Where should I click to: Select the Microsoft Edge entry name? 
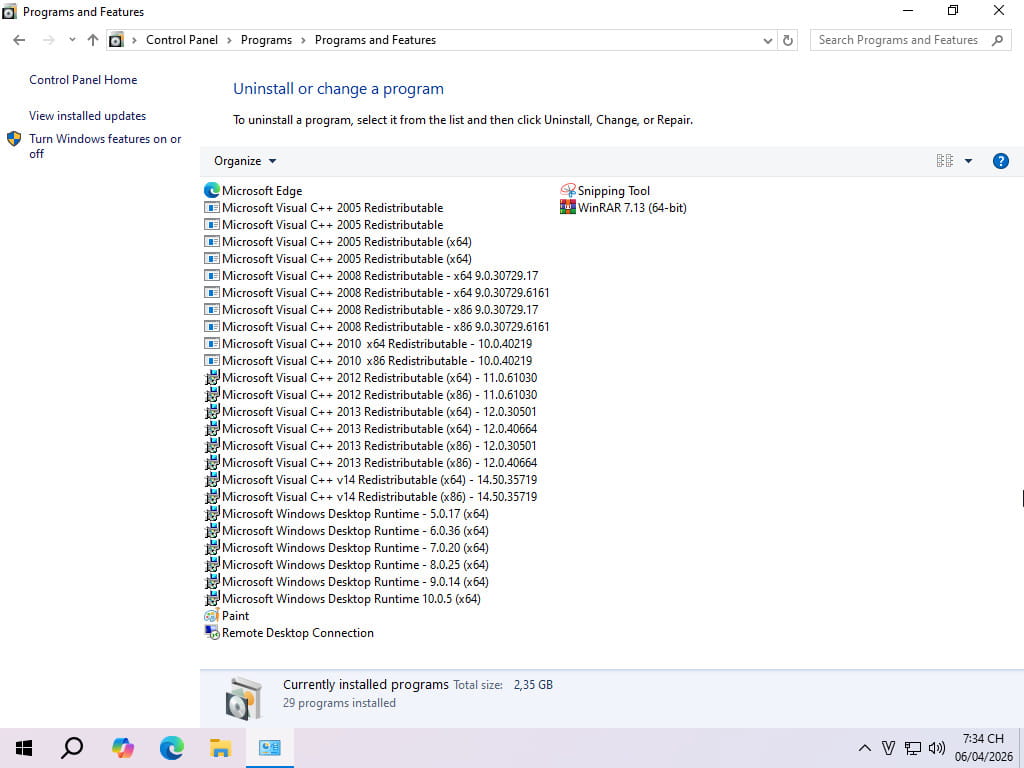pos(262,191)
